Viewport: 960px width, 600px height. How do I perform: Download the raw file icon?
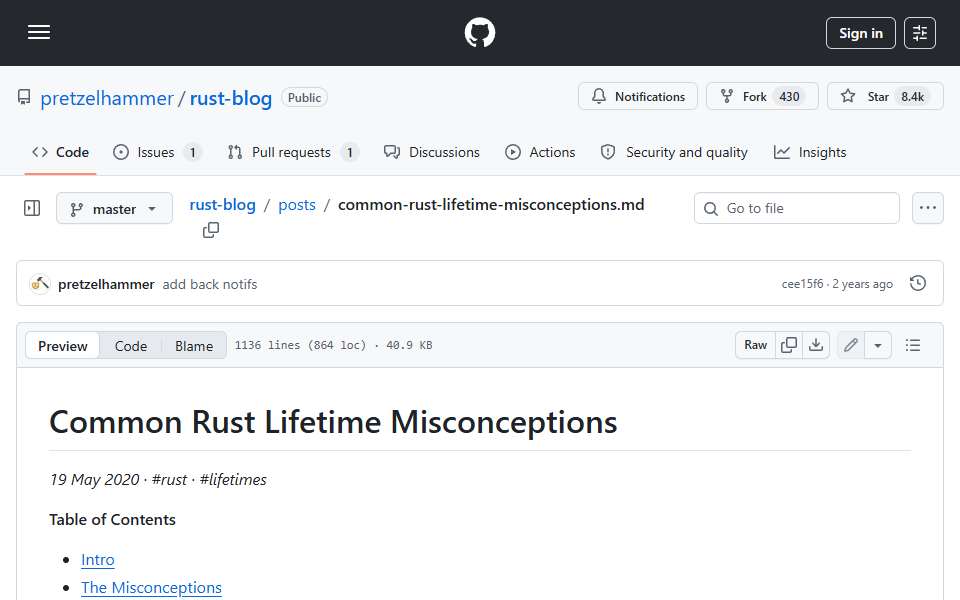(816, 345)
